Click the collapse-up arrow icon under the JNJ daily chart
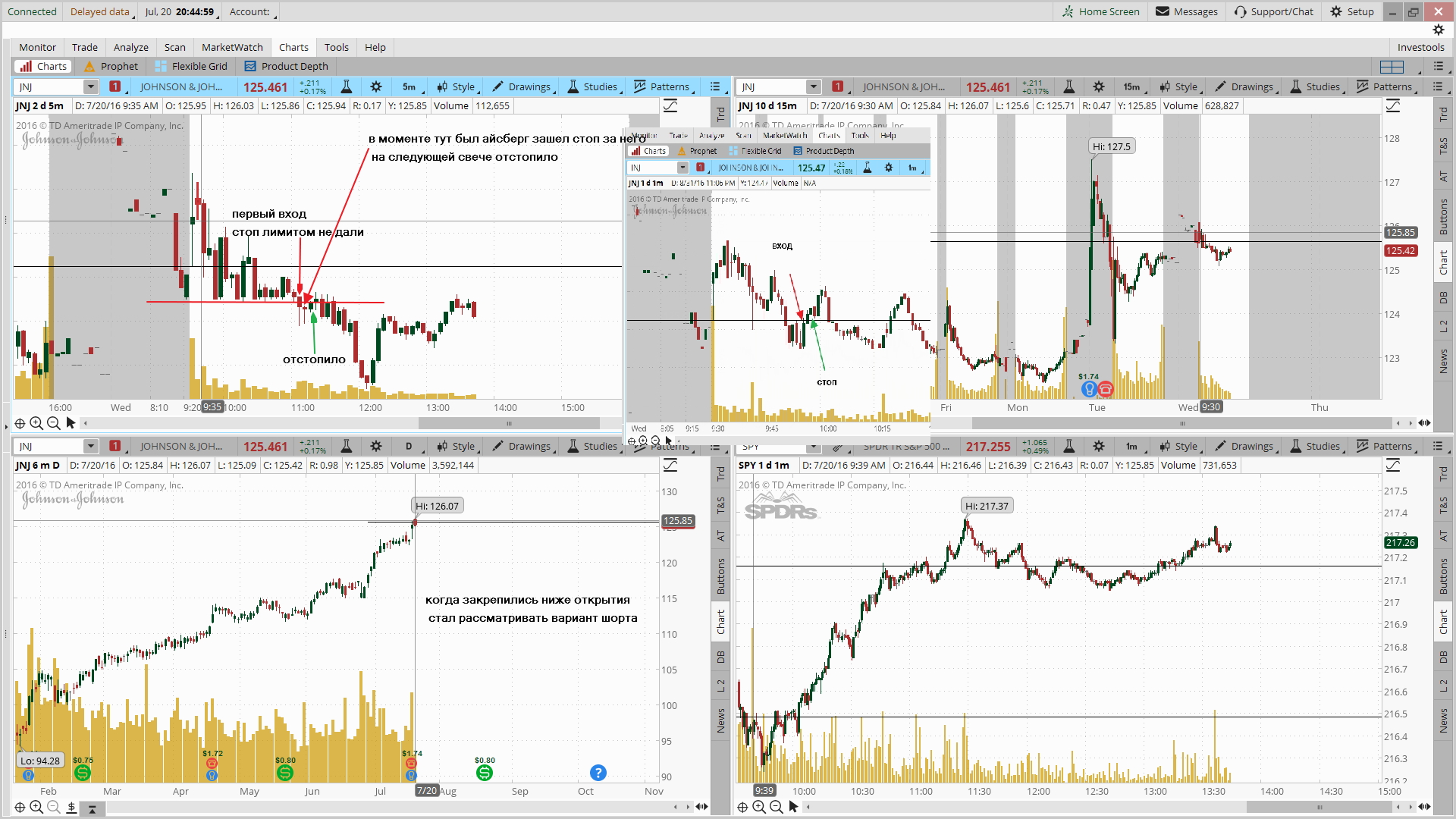This screenshot has width=1456, height=819. (92, 808)
